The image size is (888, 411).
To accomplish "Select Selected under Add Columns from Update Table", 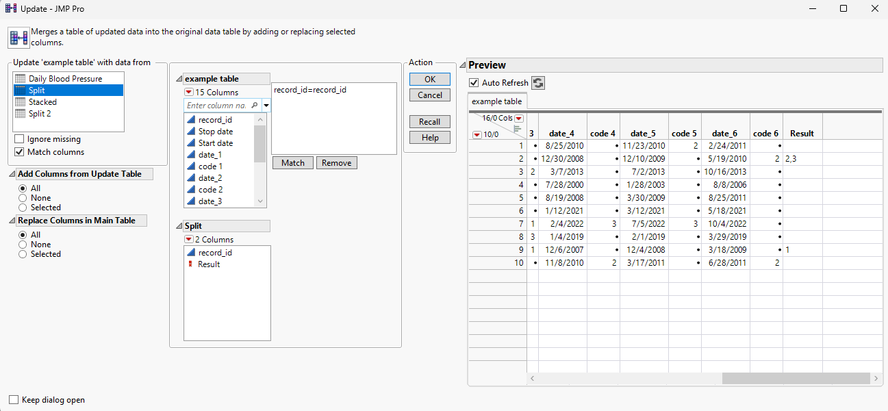I will [23, 207].
